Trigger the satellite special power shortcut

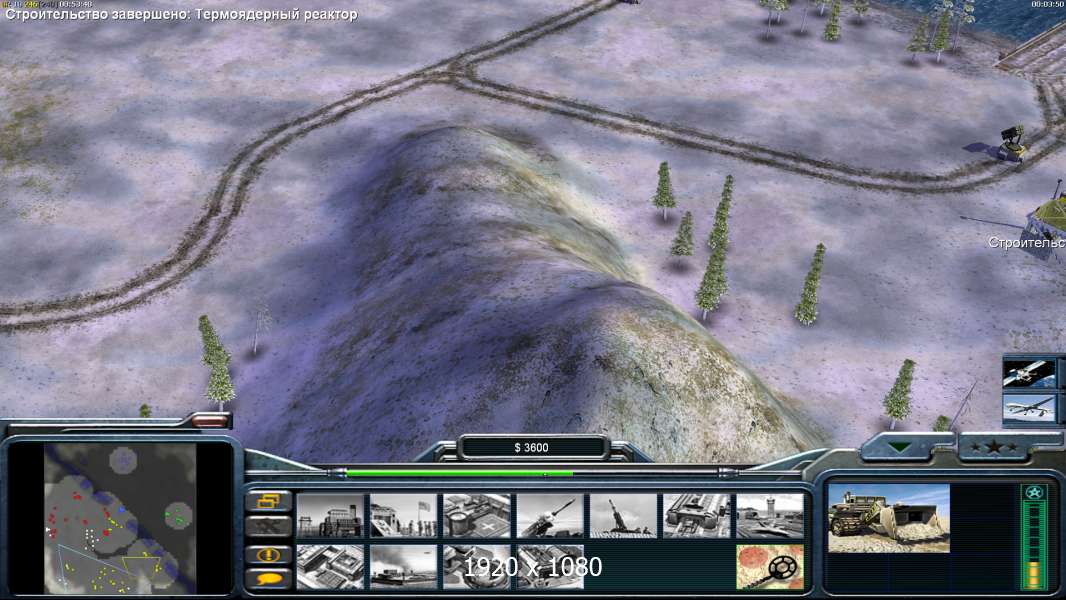(x=1029, y=373)
